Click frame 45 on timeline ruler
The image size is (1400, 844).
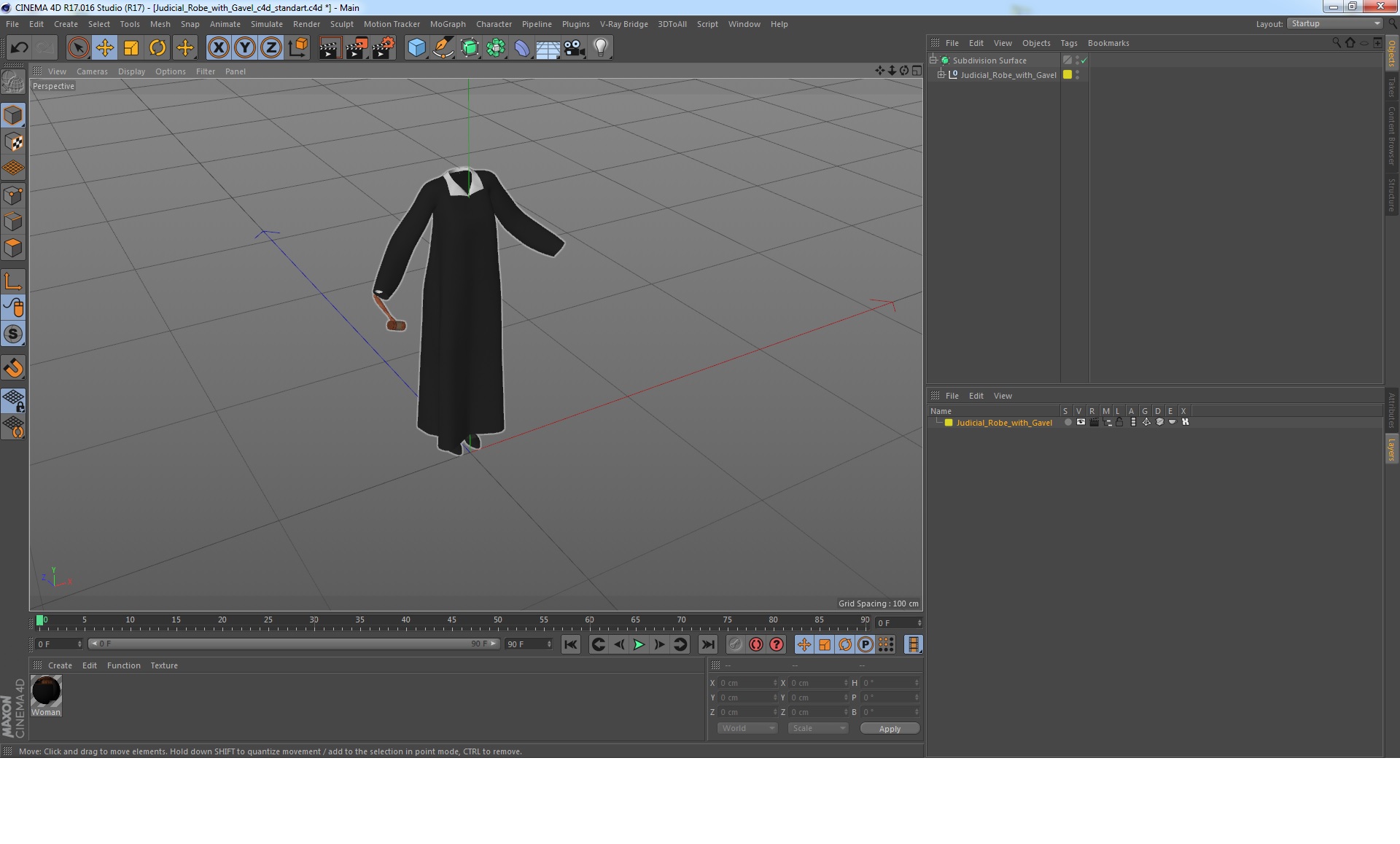[451, 620]
